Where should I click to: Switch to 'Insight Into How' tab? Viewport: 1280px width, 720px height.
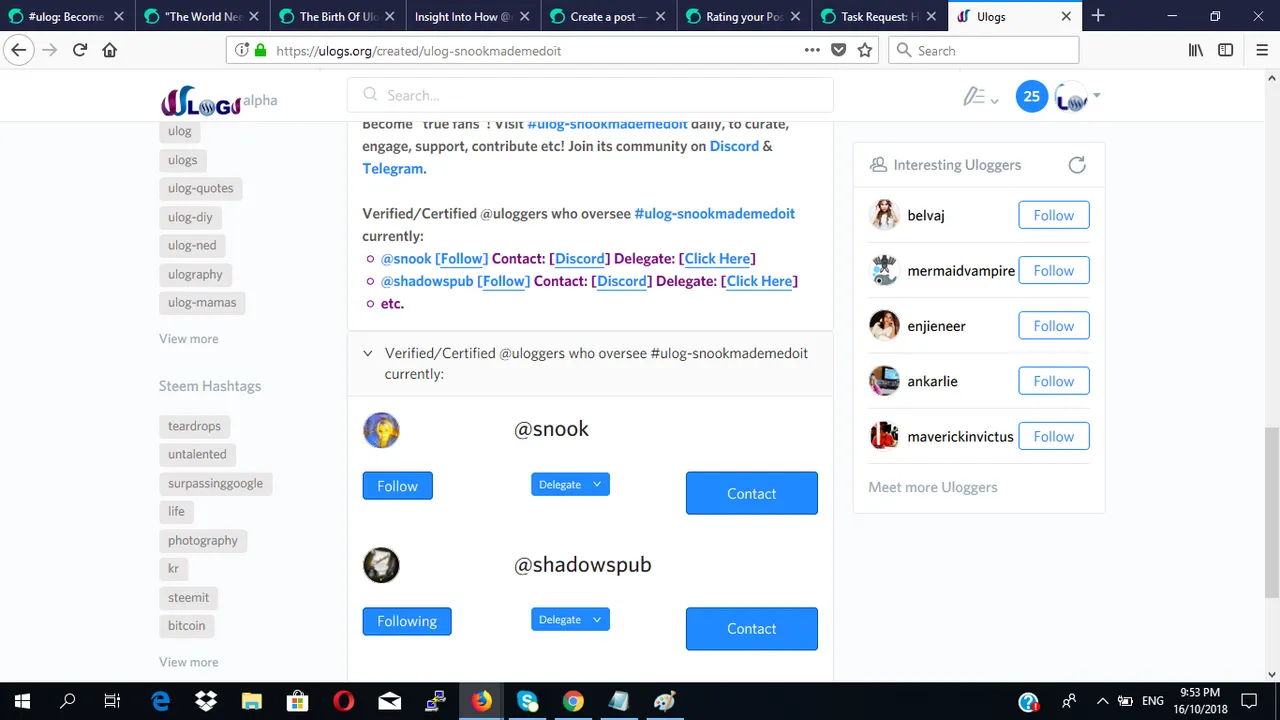474,16
